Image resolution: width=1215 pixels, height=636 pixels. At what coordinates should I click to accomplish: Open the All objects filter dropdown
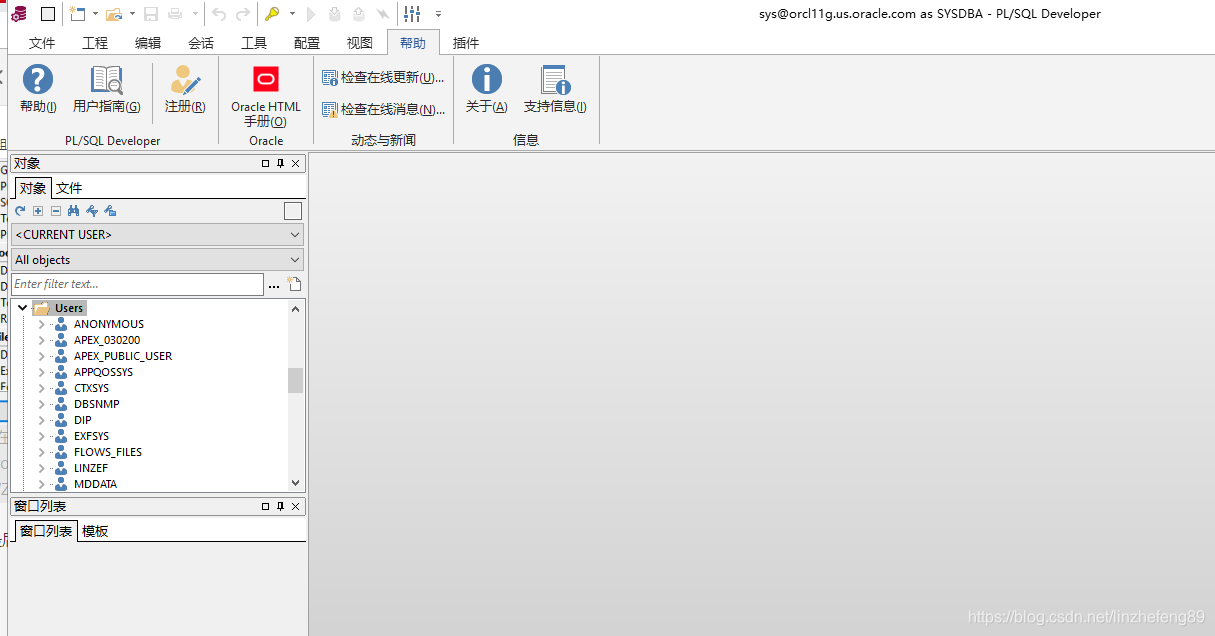click(158, 259)
